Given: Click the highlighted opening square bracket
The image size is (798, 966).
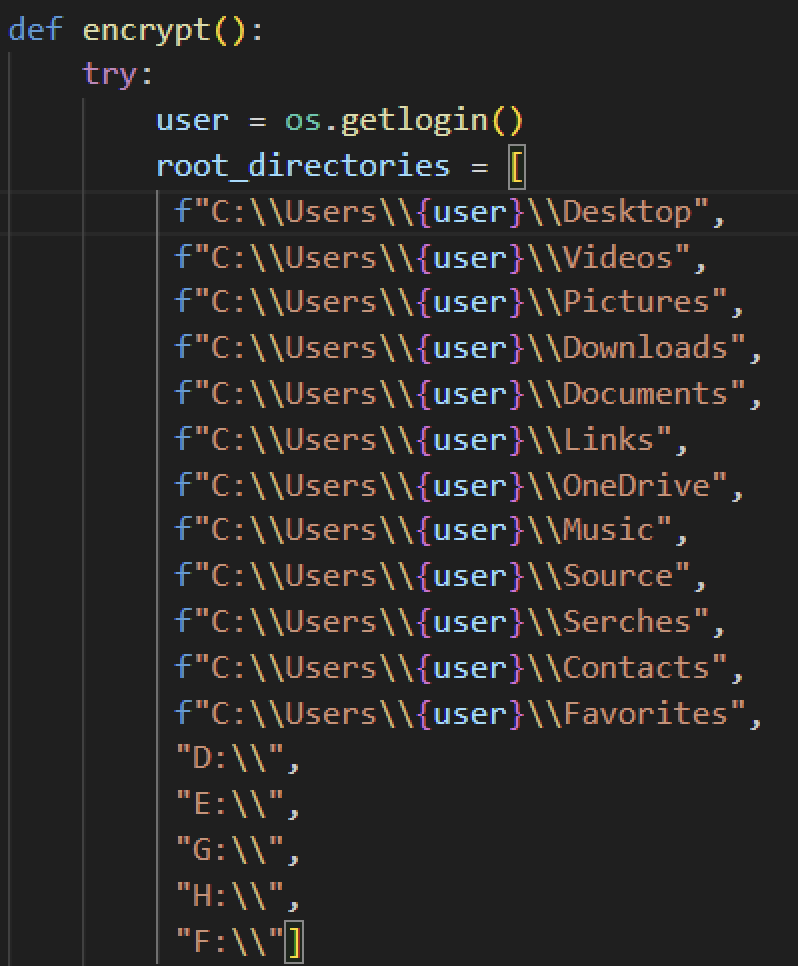Looking at the screenshot, I should tap(516, 167).
